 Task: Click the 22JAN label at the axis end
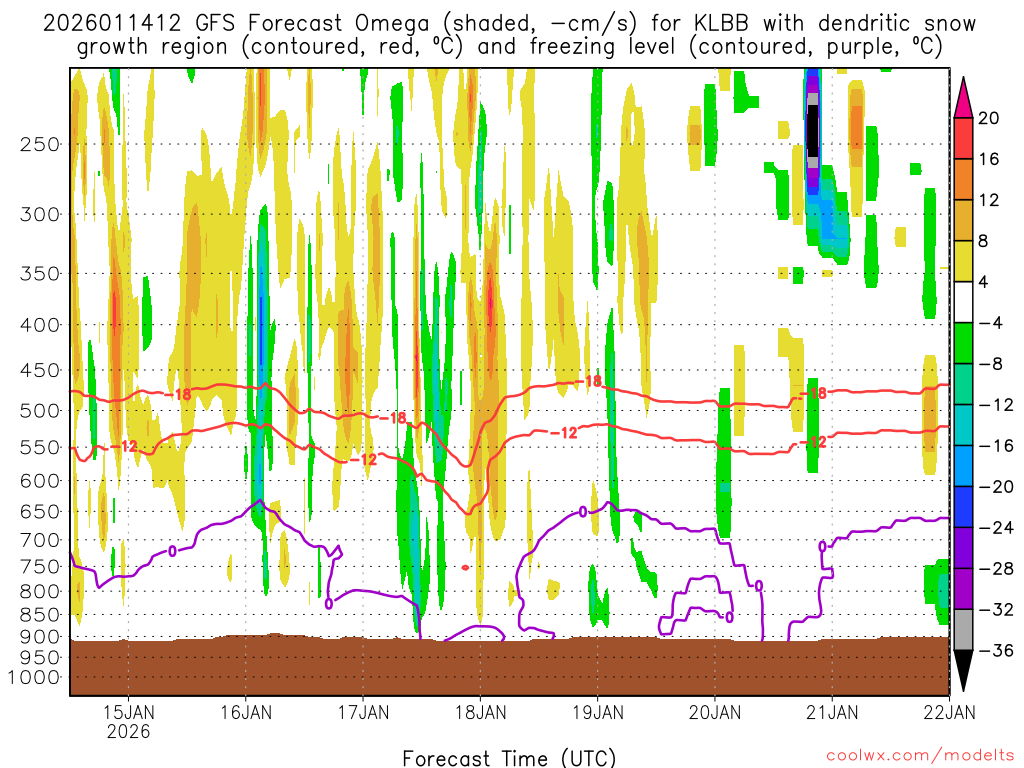pyautogui.click(x=948, y=712)
